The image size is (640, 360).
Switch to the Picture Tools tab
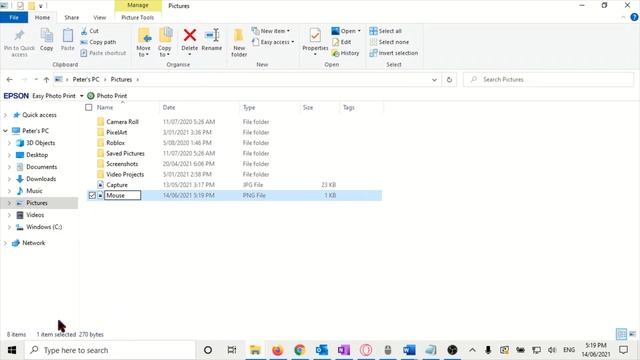coord(138,18)
